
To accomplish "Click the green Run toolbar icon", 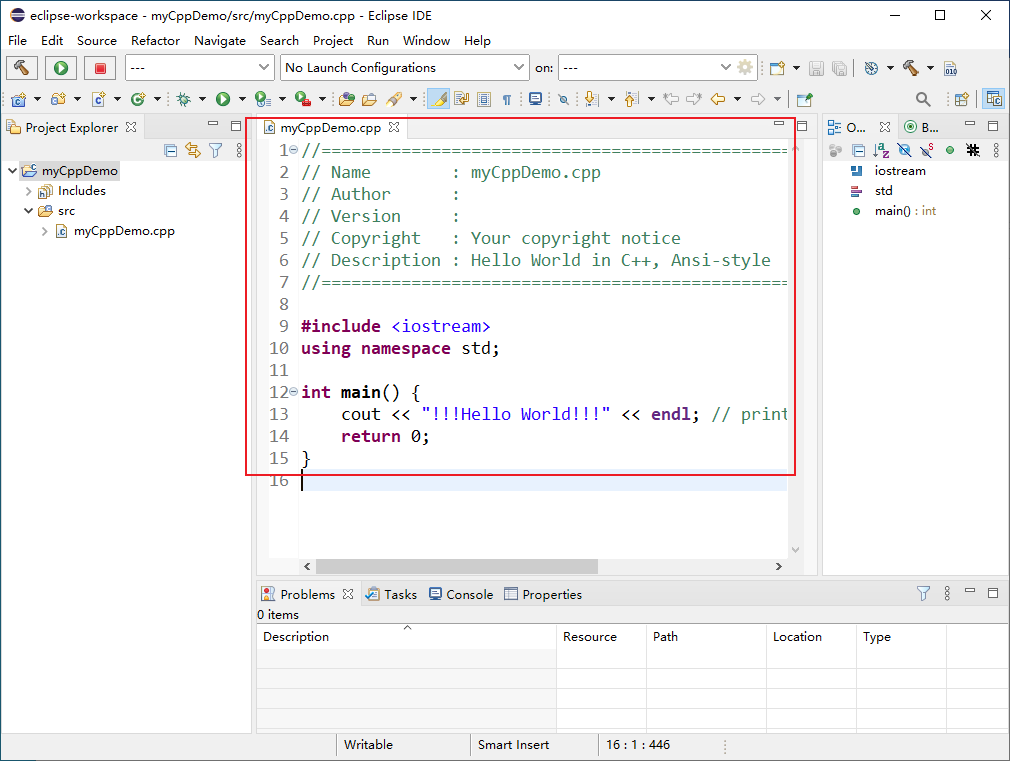I will pos(223,99).
